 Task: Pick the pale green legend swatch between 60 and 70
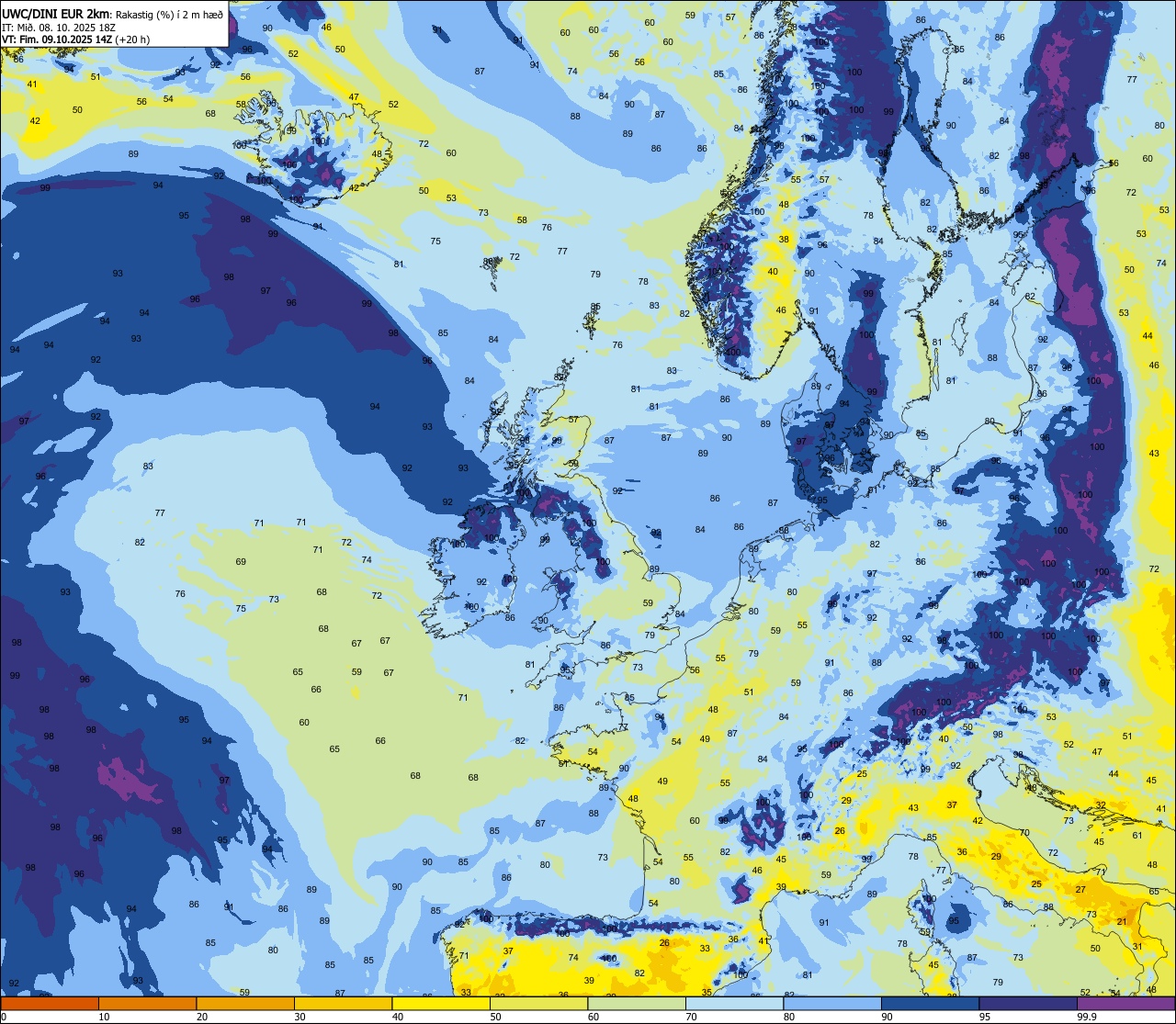637,1003
